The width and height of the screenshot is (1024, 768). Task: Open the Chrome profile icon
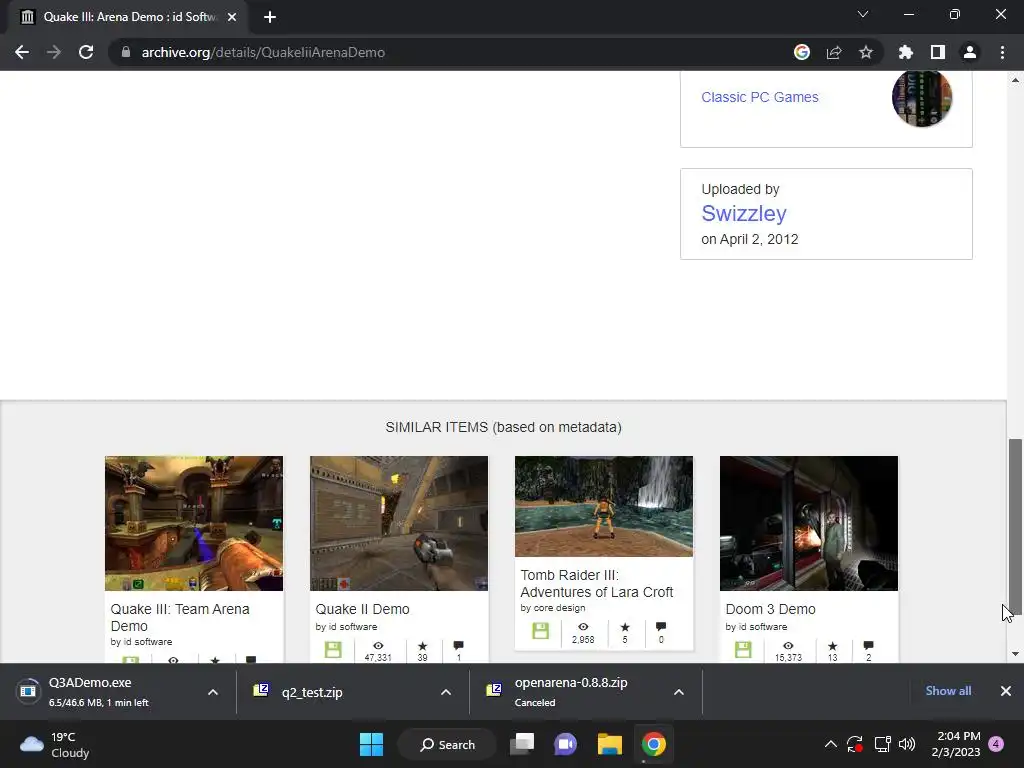(x=970, y=52)
